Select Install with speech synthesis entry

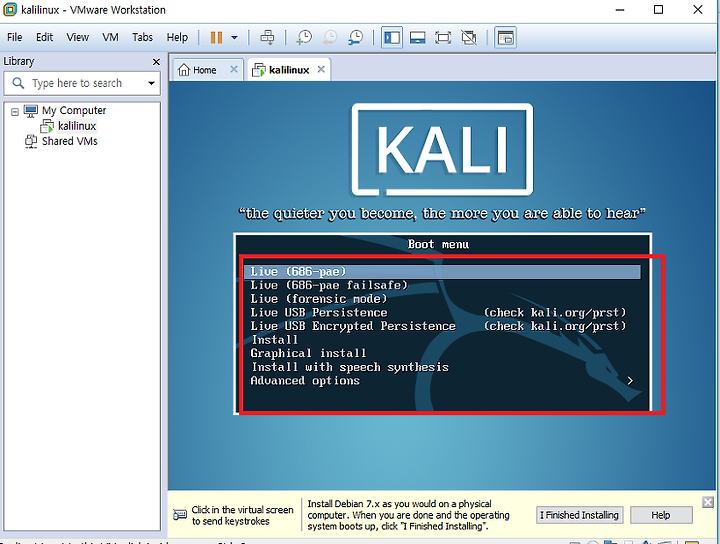click(x=350, y=367)
